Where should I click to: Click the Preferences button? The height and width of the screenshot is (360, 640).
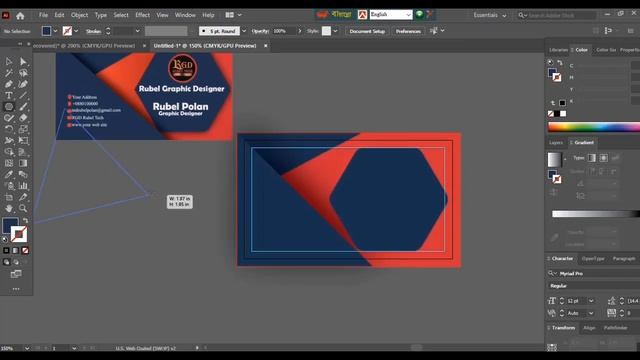tap(408, 31)
